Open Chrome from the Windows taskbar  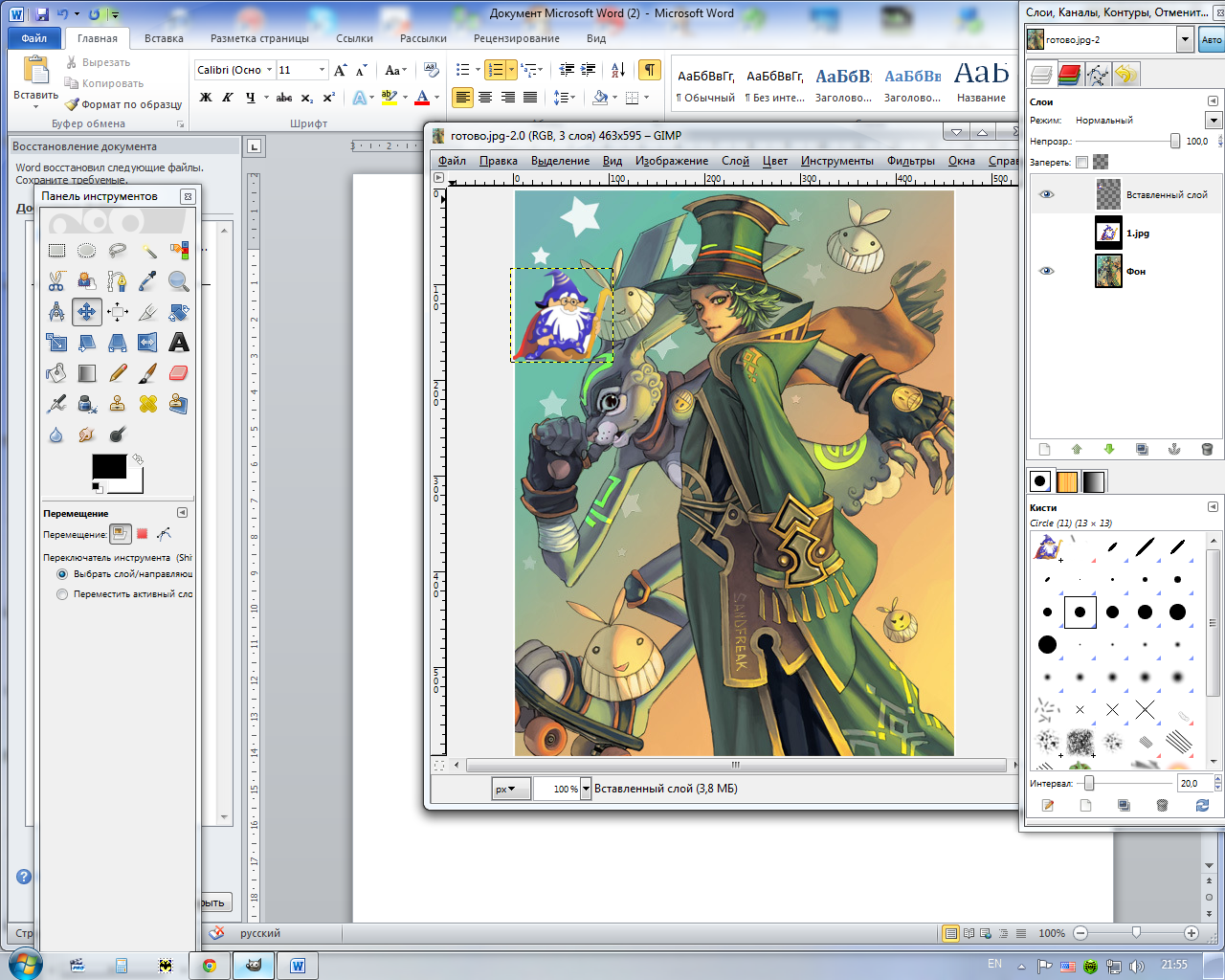point(210,966)
